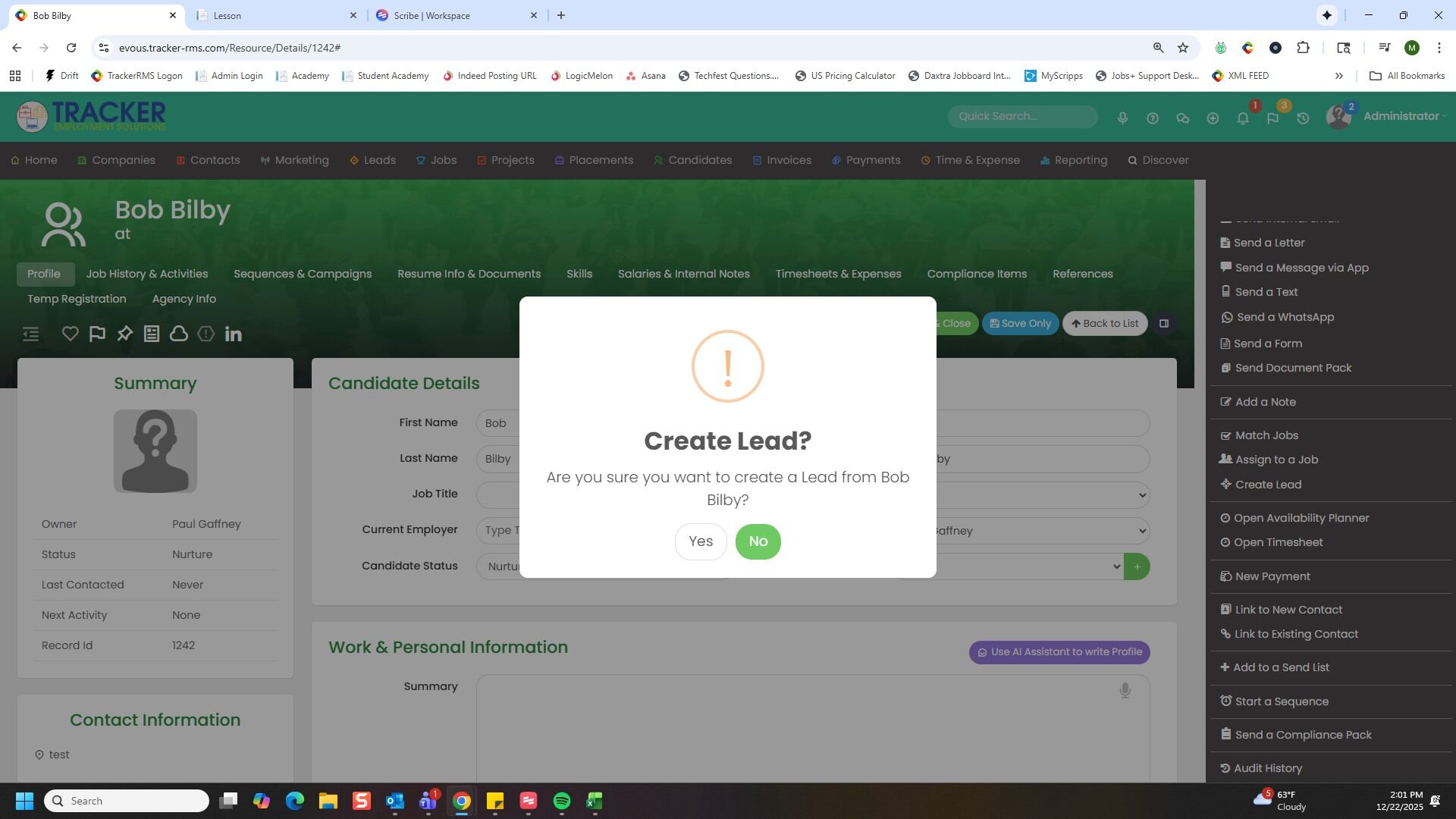Open the Candidates menu item
Screen dimensions: 1456x819
point(699,160)
